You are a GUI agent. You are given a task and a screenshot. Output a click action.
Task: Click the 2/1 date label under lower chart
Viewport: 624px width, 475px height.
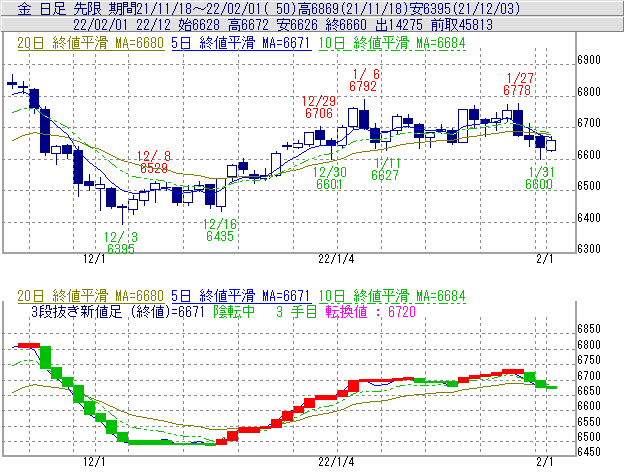tap(544, 461)
